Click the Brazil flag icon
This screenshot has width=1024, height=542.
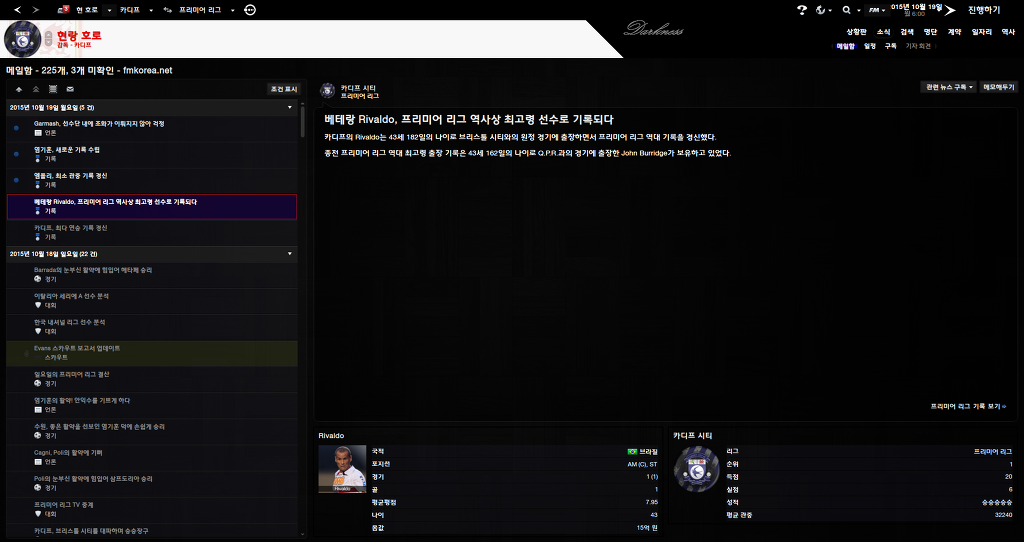(x=632, y=451)
